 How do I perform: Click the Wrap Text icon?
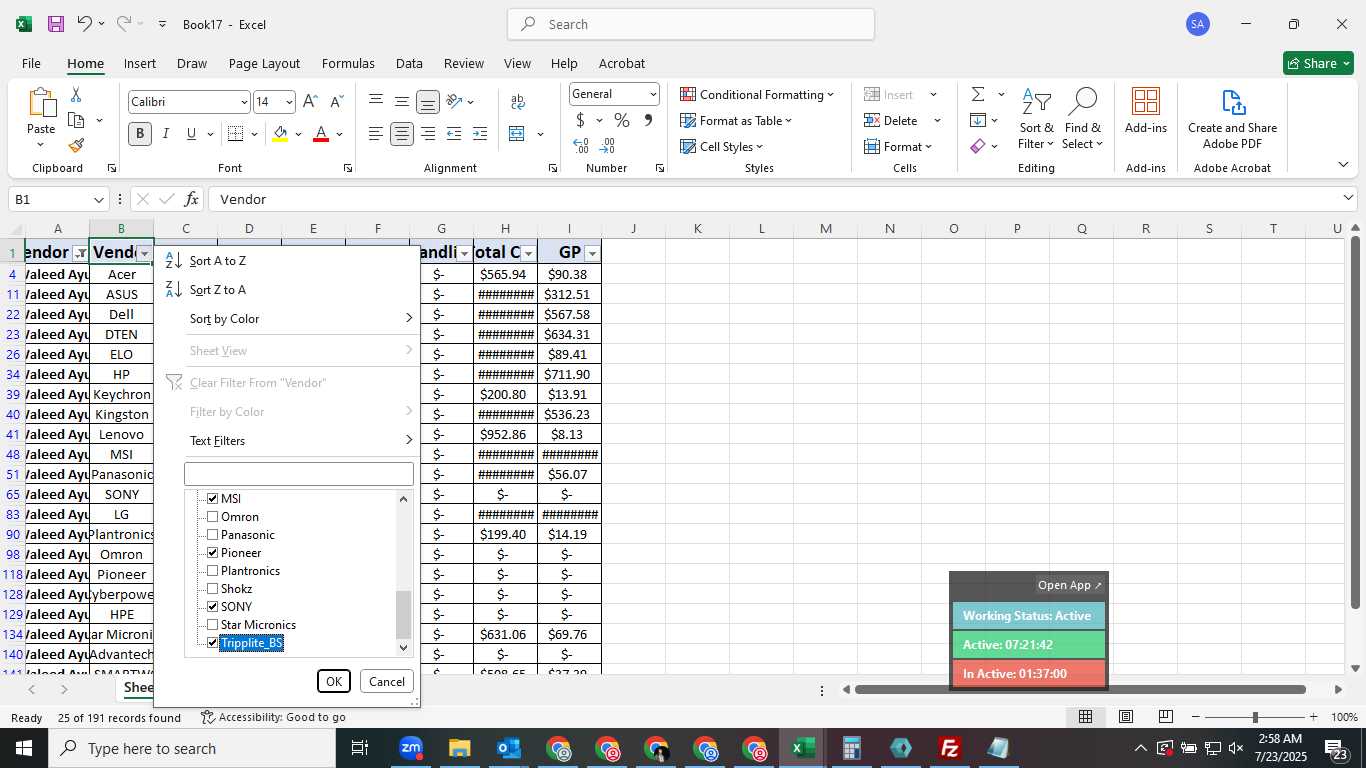518,101
